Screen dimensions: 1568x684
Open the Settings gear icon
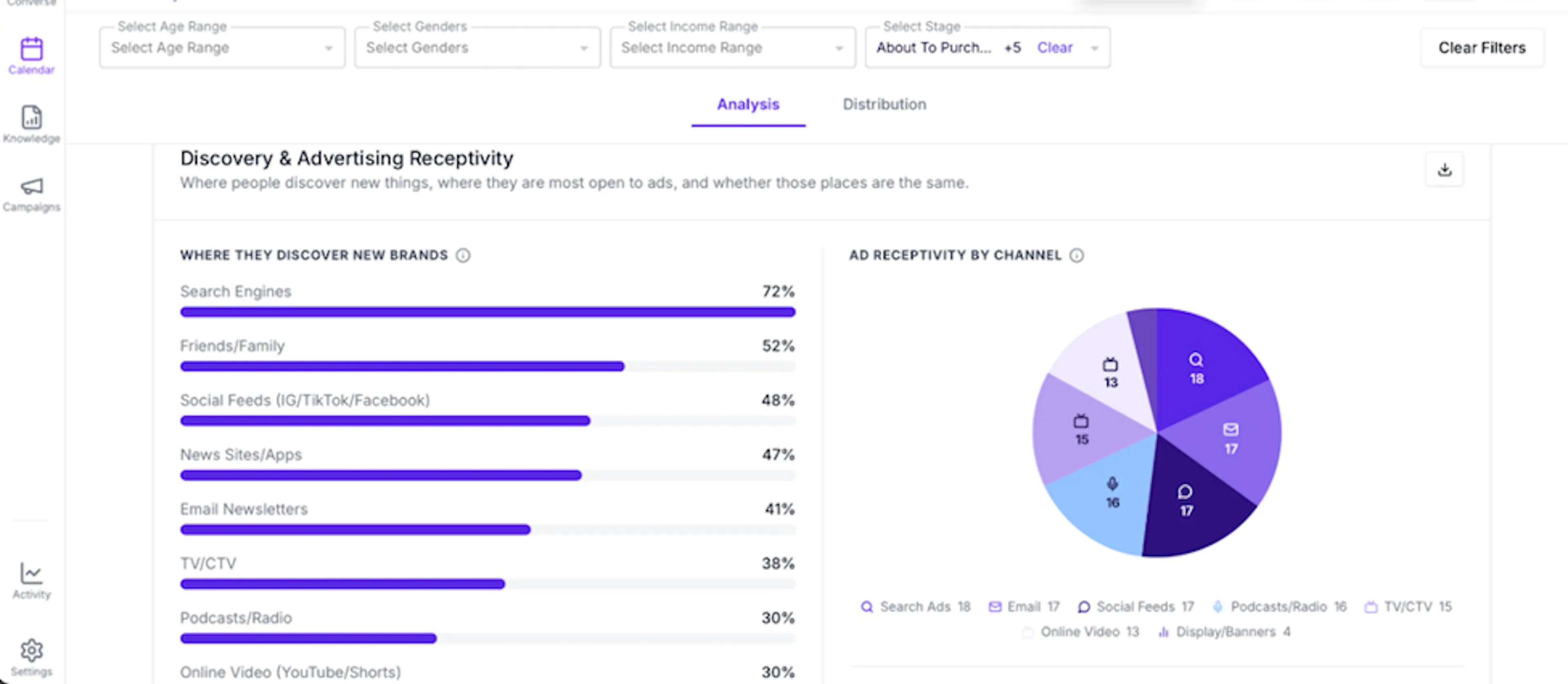tap(32, 650)
